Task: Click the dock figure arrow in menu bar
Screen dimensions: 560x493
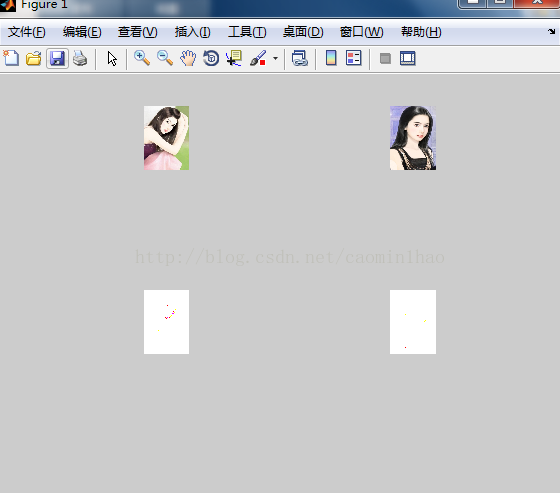Action: 551,31
